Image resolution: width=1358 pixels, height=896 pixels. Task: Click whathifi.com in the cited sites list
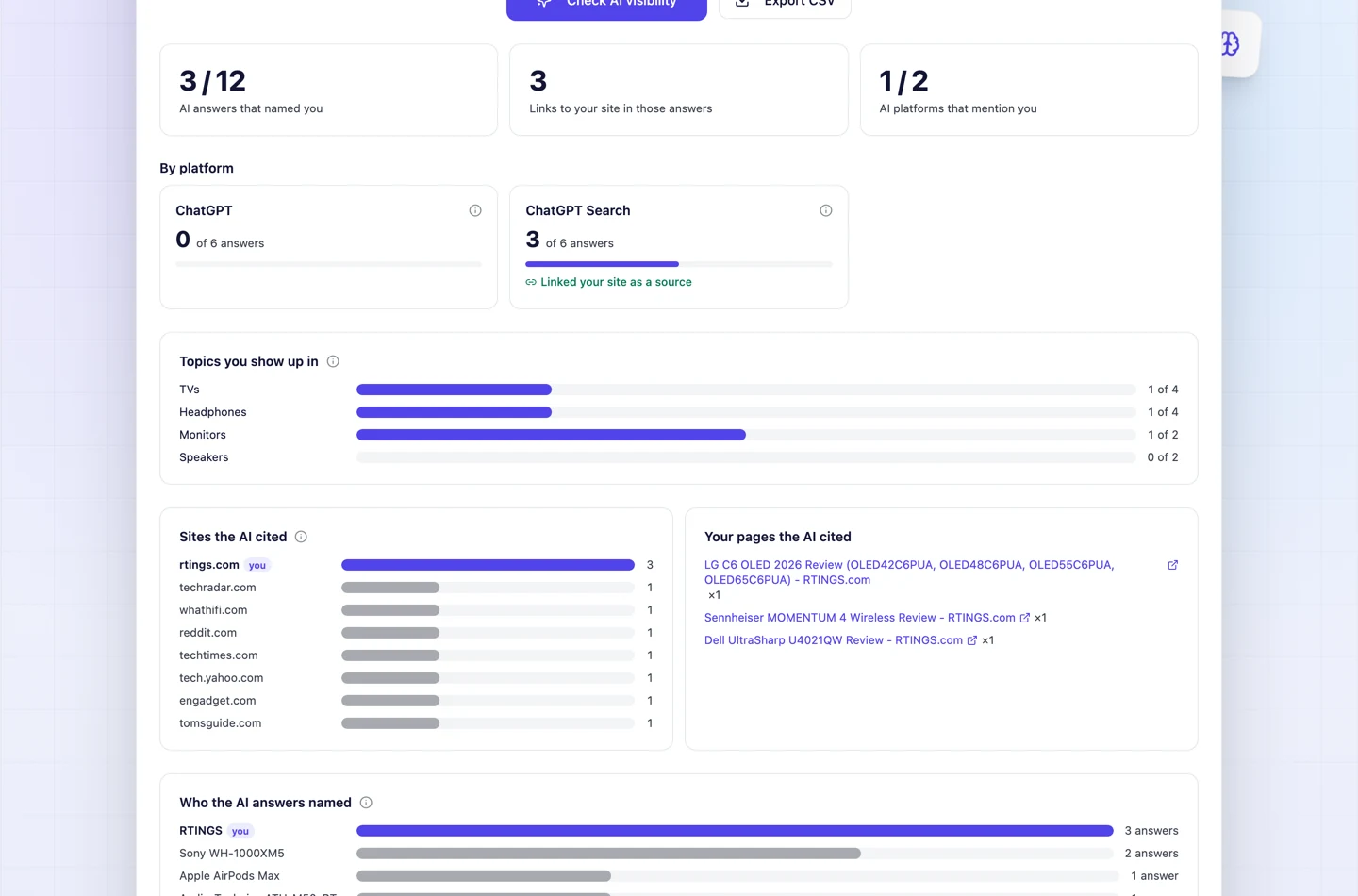pyautogui.click(x=213, y=610)
